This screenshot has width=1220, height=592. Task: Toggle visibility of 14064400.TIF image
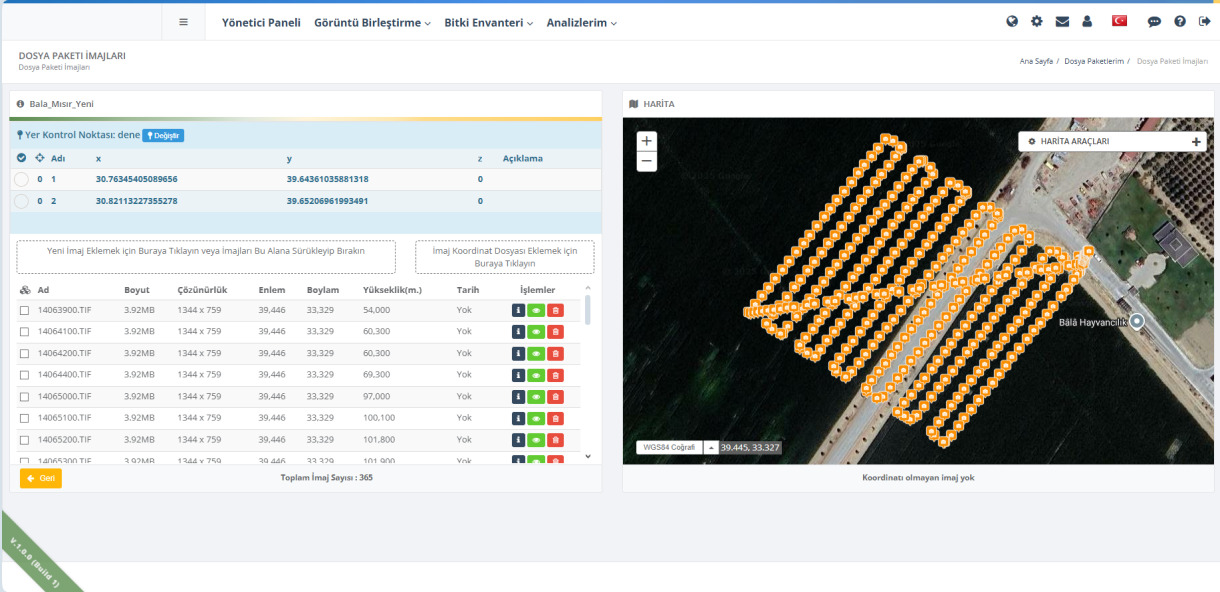pos(536,375)
